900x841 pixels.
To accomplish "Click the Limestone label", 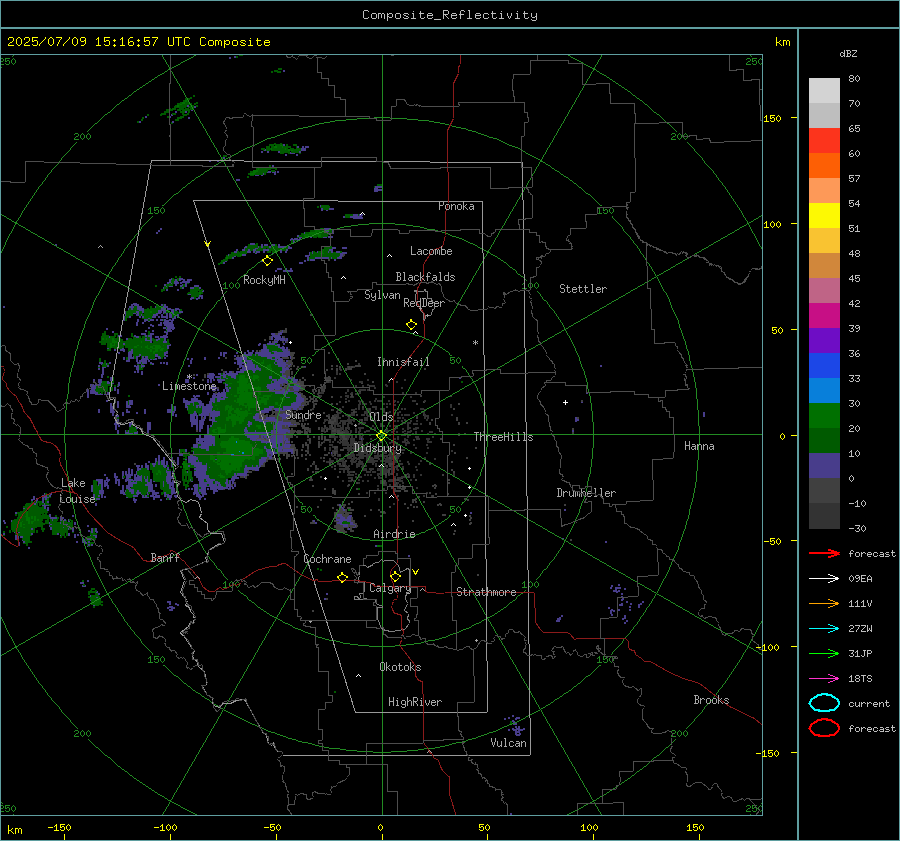I will pos(189,386).
